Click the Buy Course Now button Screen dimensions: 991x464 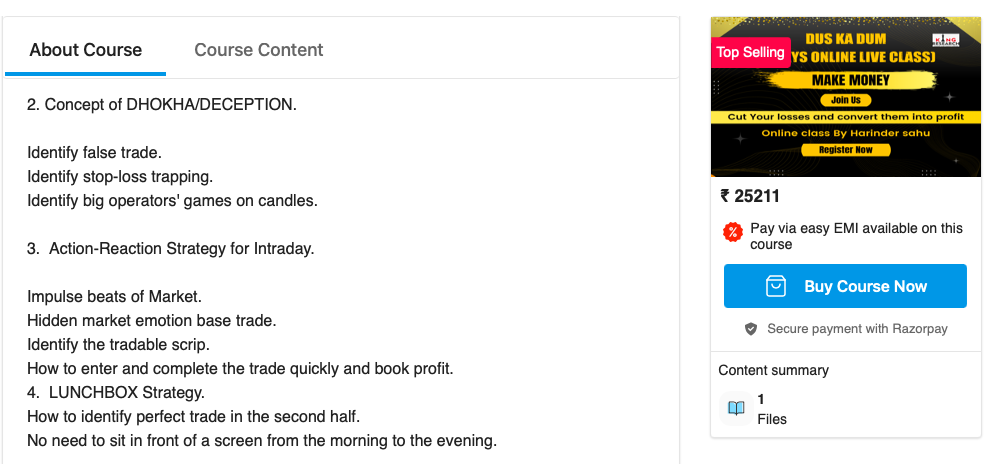click(845, 286)
